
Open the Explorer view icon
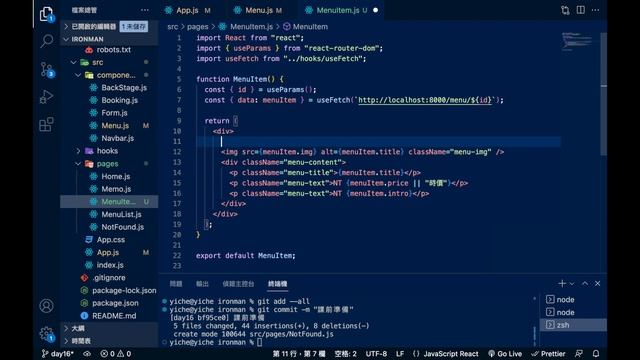tap(46, 14)
